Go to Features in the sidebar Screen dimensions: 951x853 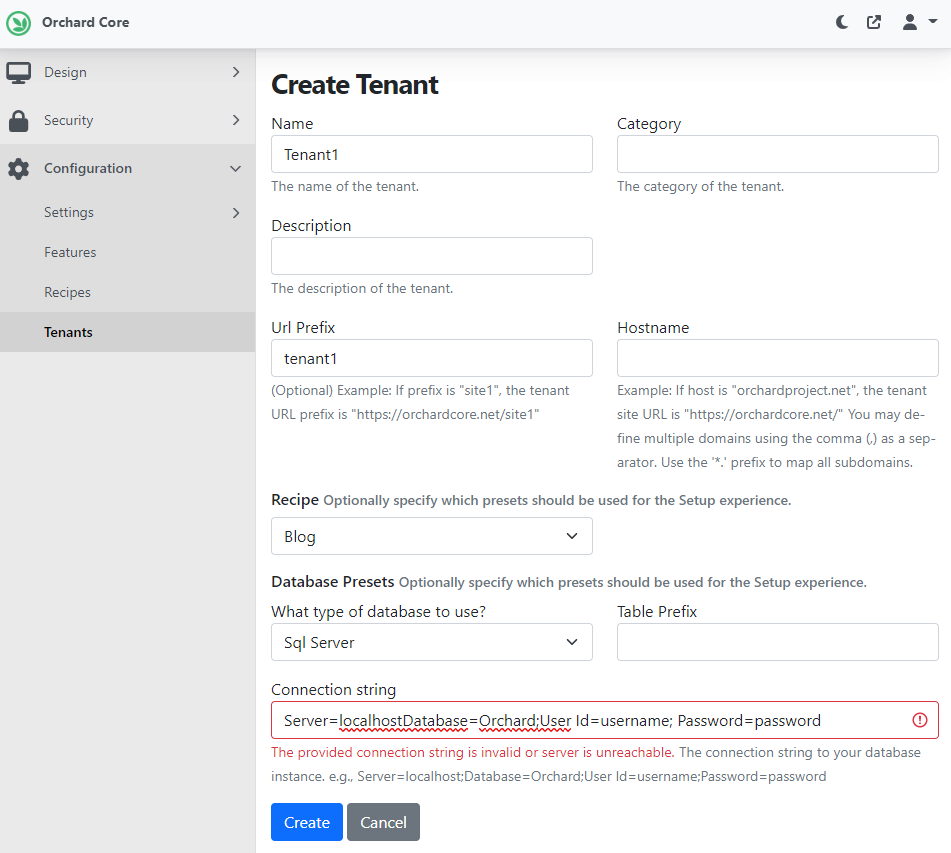click(x=127, y=252)
